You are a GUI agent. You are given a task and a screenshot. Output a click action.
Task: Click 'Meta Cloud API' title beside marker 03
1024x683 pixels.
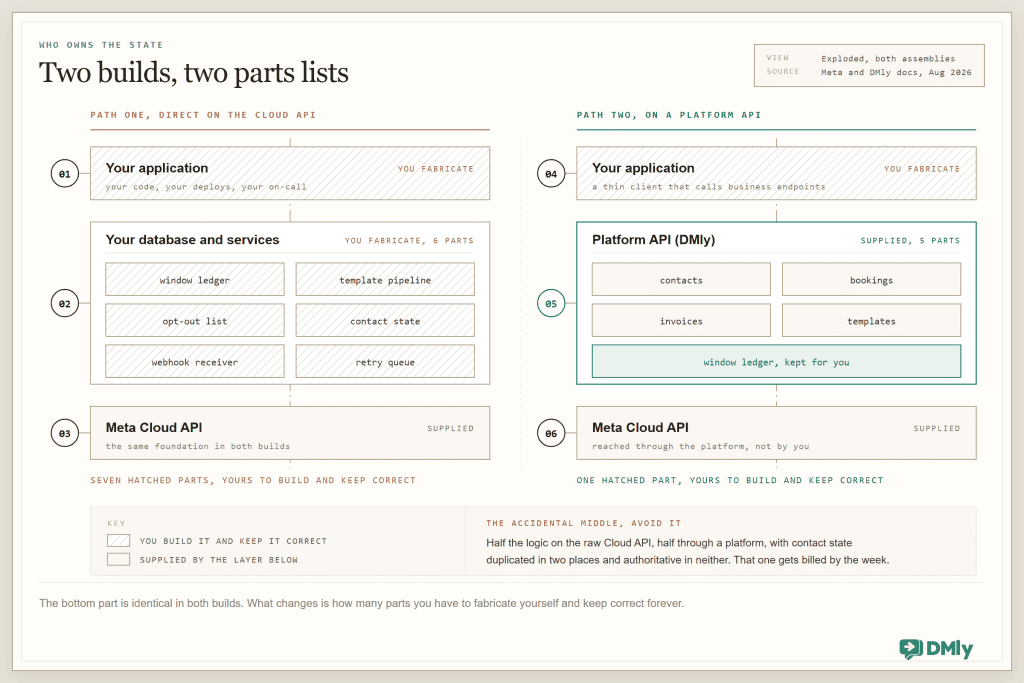pos(154,427)
